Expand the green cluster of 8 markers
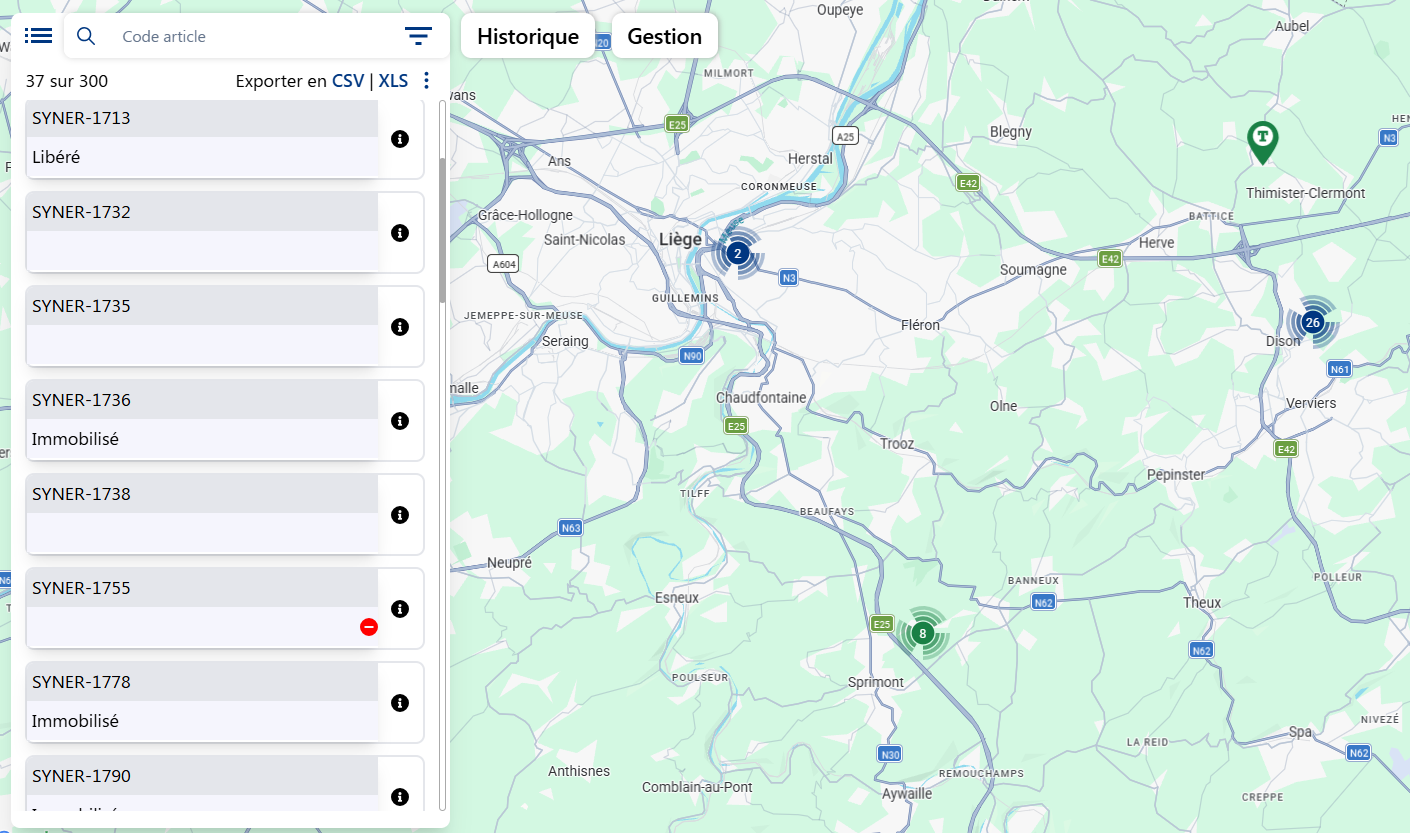The image size is (1410, 833). (x=922, y=633)
